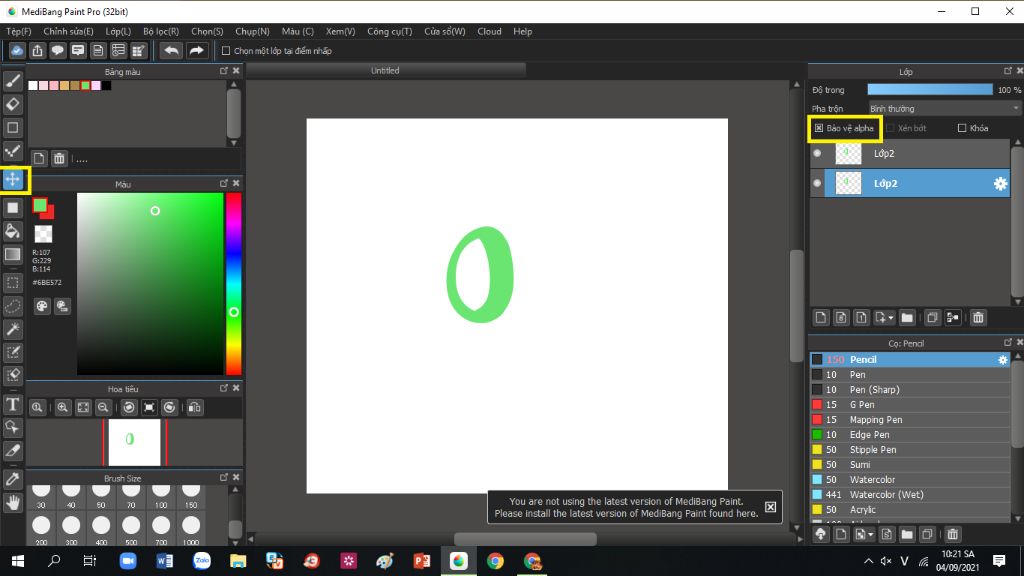Pick the black swatch in the palette
The image size is (1024, 576).
(x=106, y=86)
